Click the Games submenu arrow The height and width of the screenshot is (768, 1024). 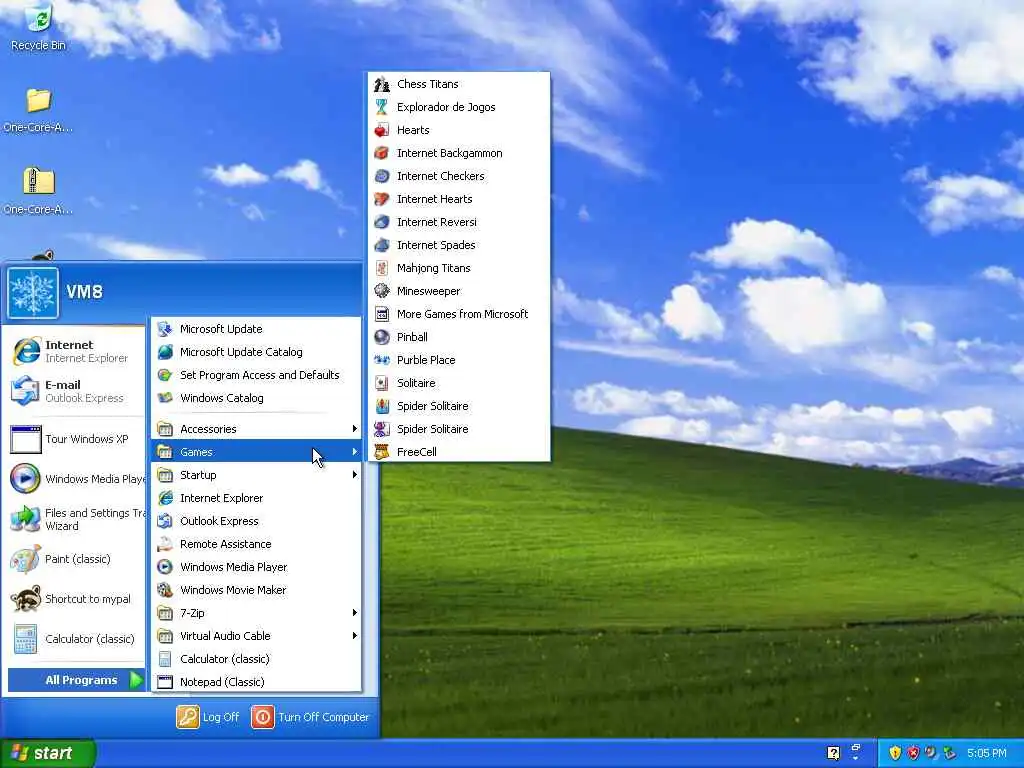coord(355,452)
